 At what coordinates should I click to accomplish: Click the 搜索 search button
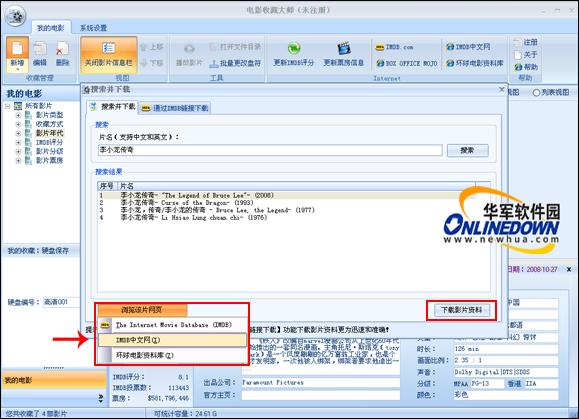pos(467,150)
